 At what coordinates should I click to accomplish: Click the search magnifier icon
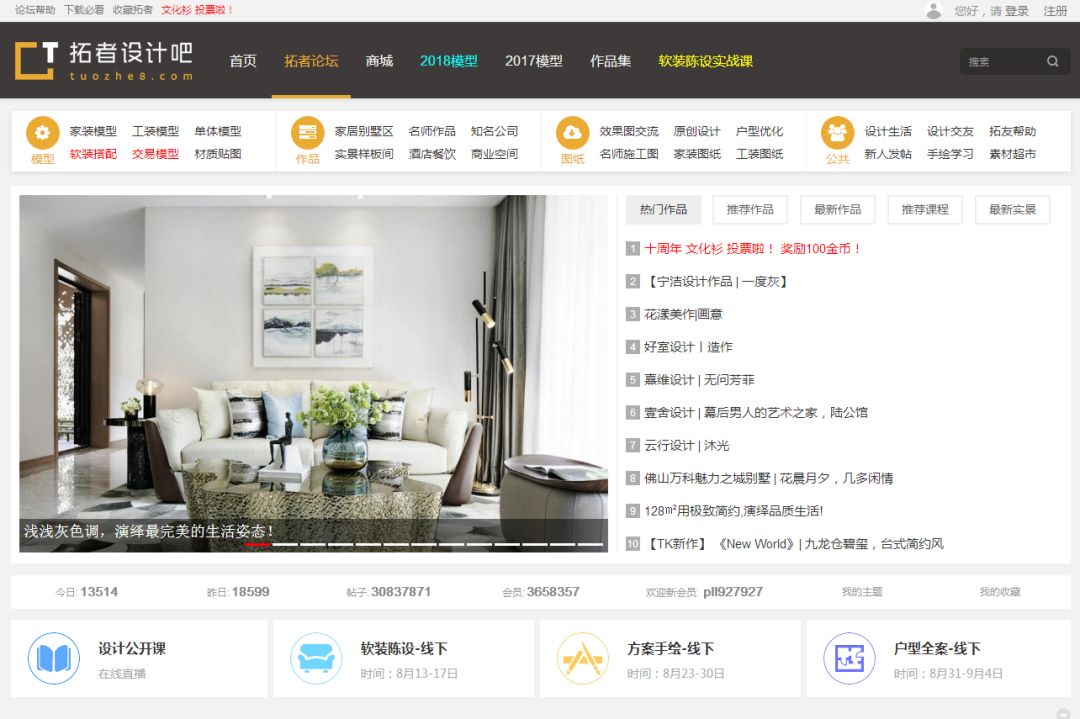coord(1053,61)
